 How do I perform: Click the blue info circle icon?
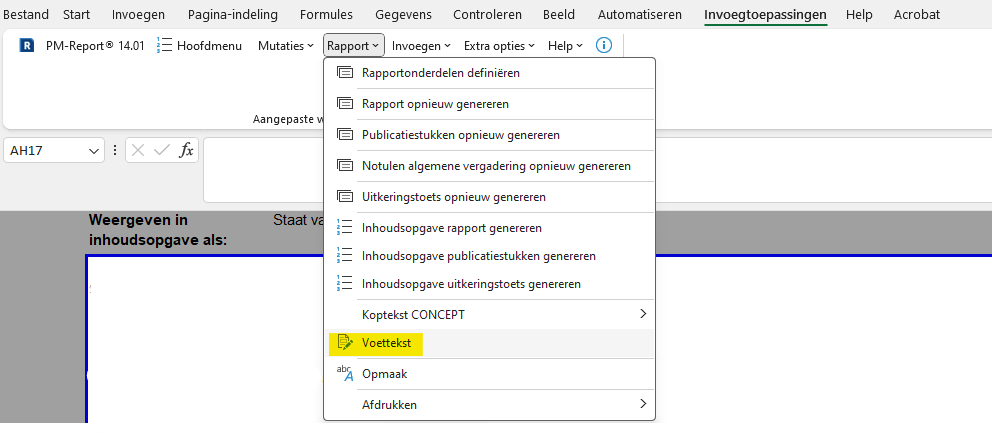[604, 46]
